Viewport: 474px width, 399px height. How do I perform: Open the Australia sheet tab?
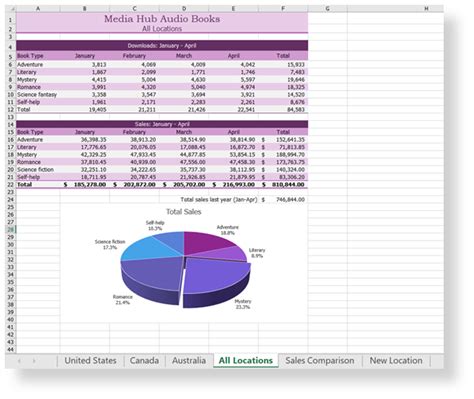[x=189, y=360]
